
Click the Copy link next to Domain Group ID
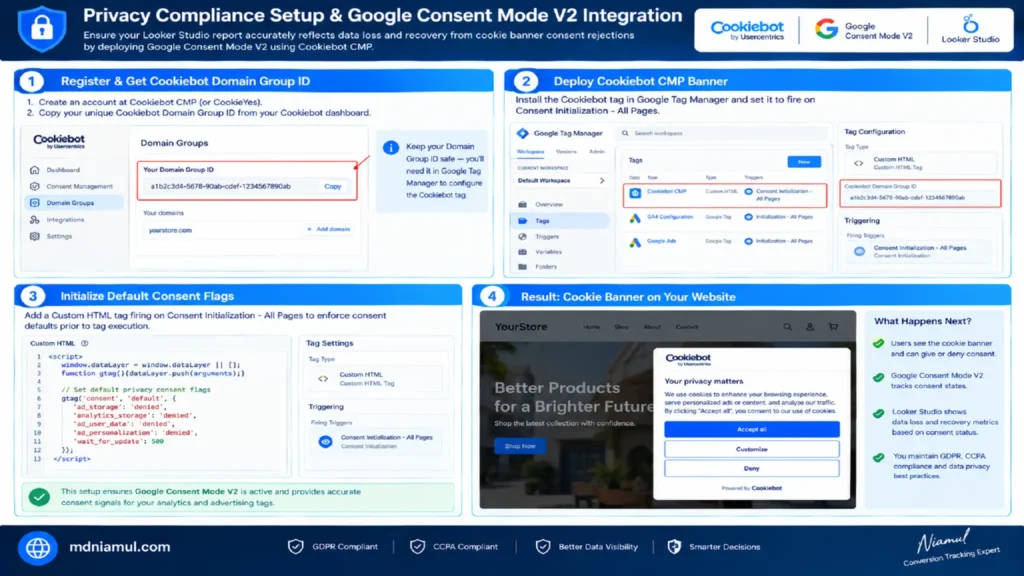332,186
